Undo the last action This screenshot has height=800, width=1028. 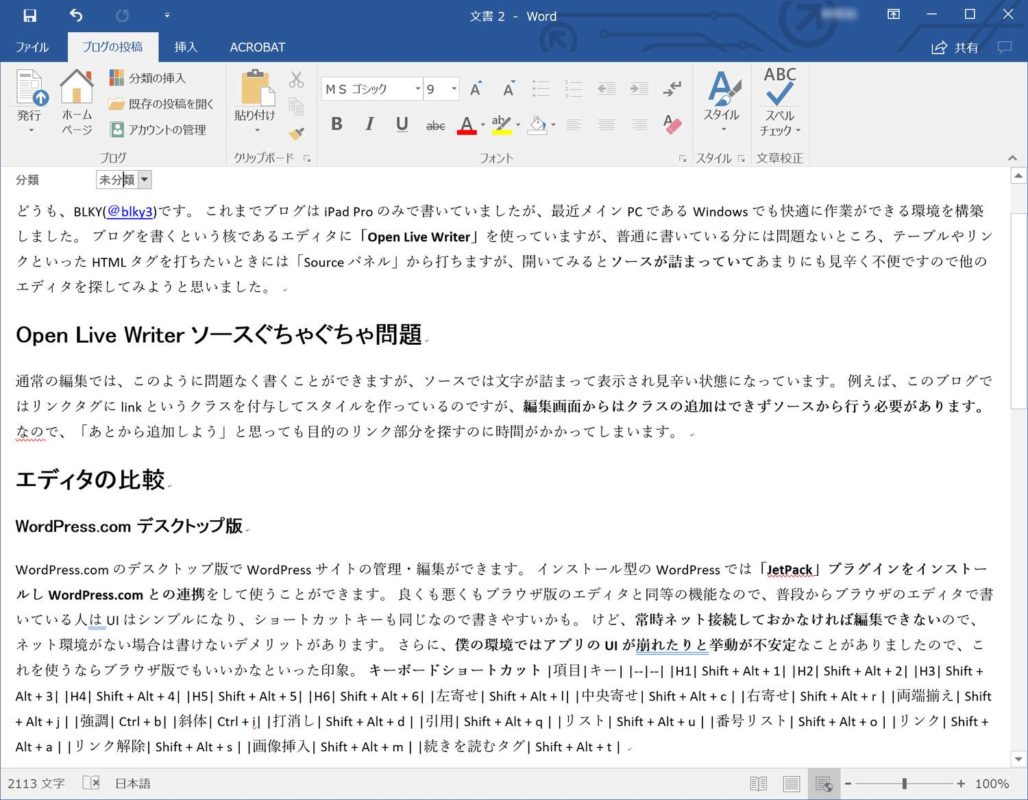coord(76,15)
